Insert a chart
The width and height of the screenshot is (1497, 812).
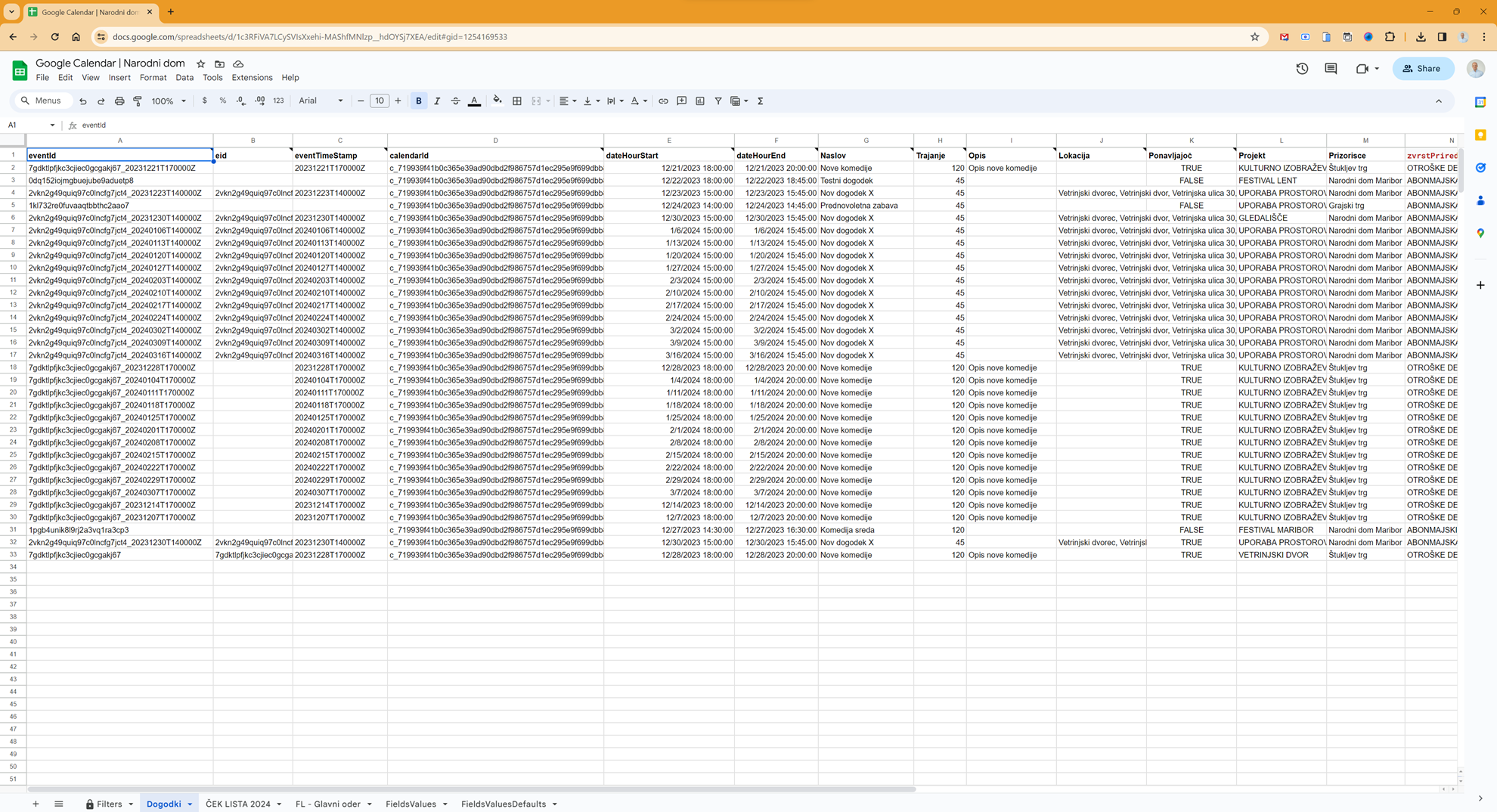(x=700, y=101)
